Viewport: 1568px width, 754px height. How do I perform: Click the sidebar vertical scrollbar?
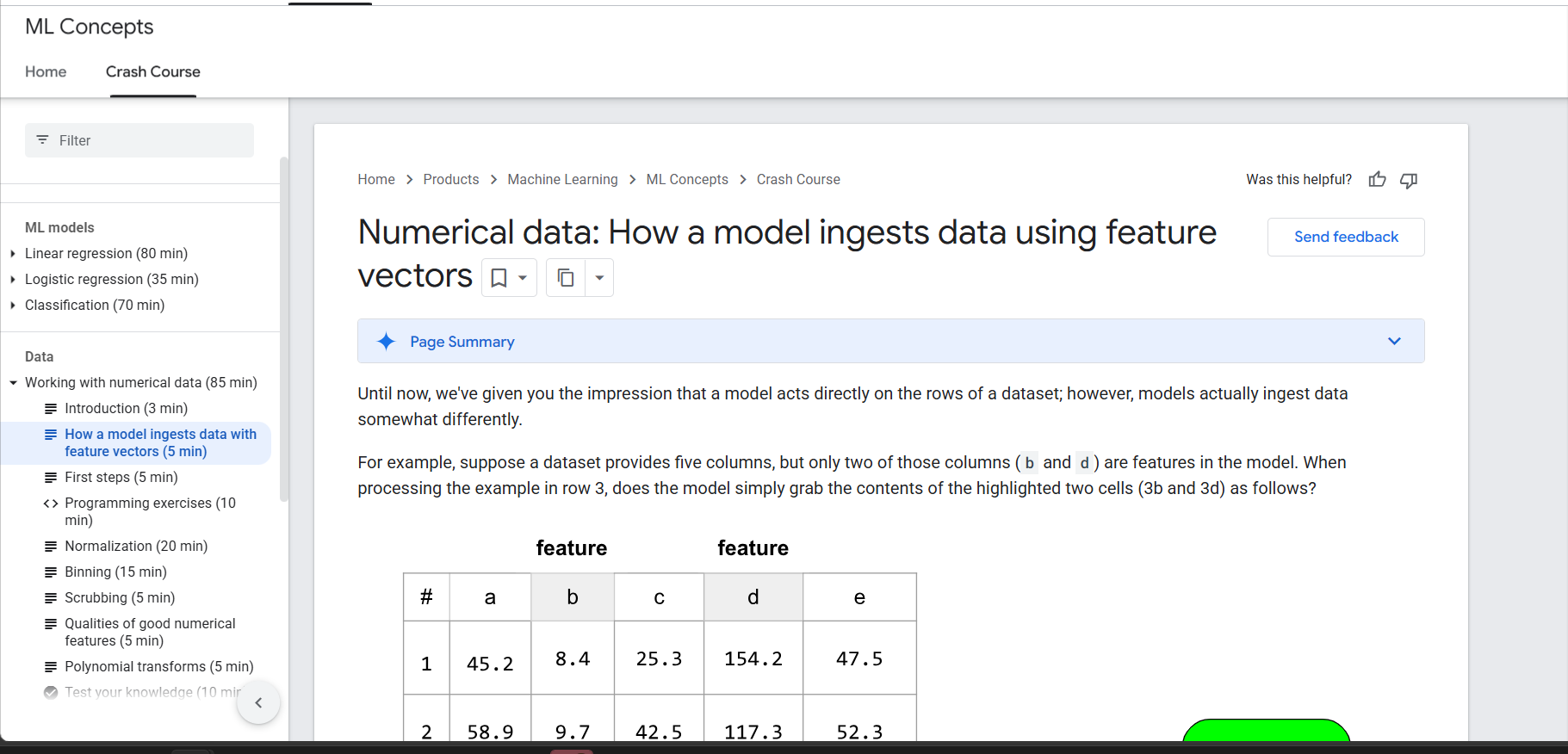pos(283,329)
